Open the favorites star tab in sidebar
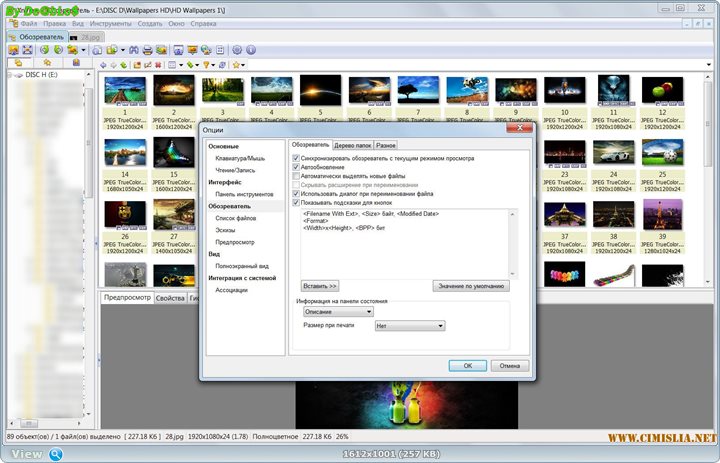Viewport: 720px width, 463px height. click(47, 64)
